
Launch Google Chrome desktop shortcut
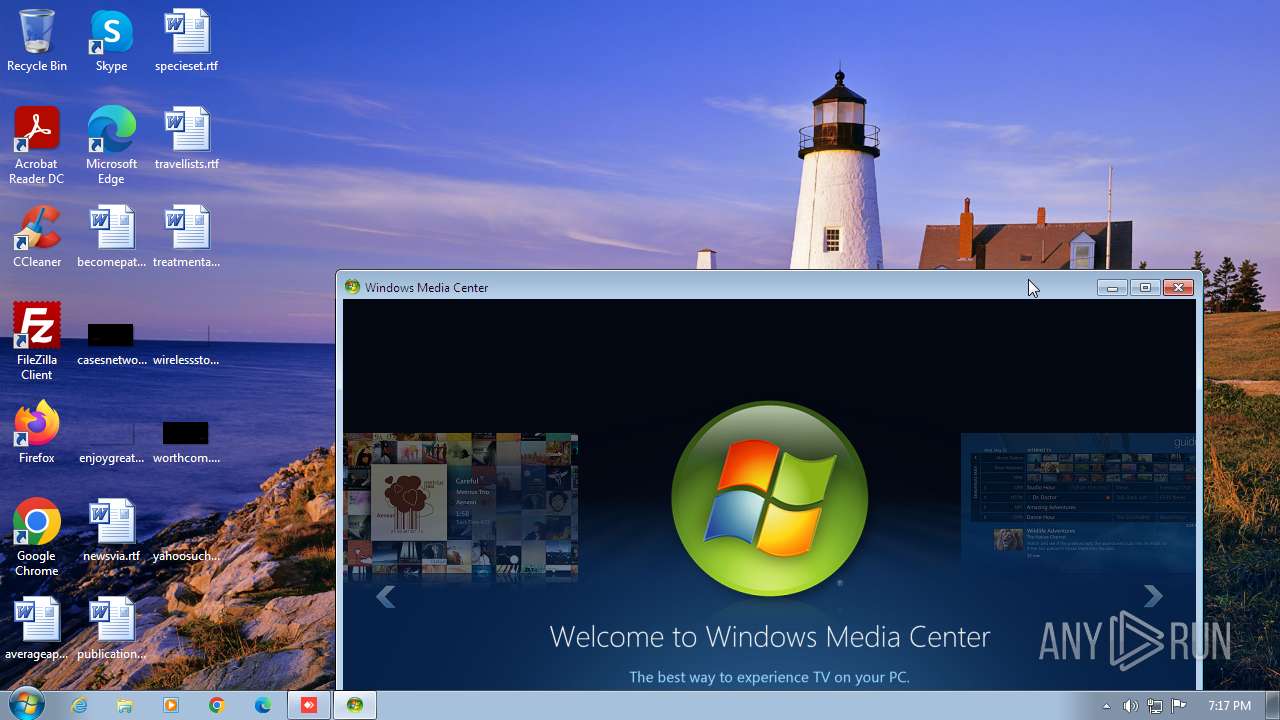[37, 537]
